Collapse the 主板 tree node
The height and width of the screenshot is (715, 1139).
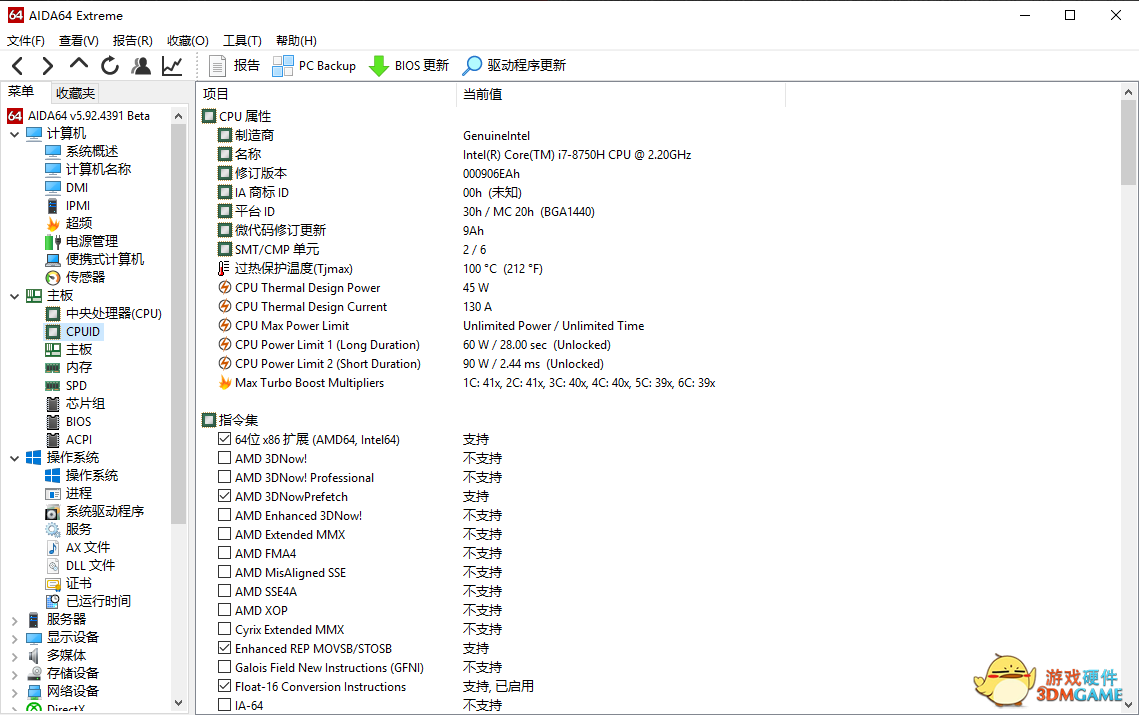(x=15, y=296)
